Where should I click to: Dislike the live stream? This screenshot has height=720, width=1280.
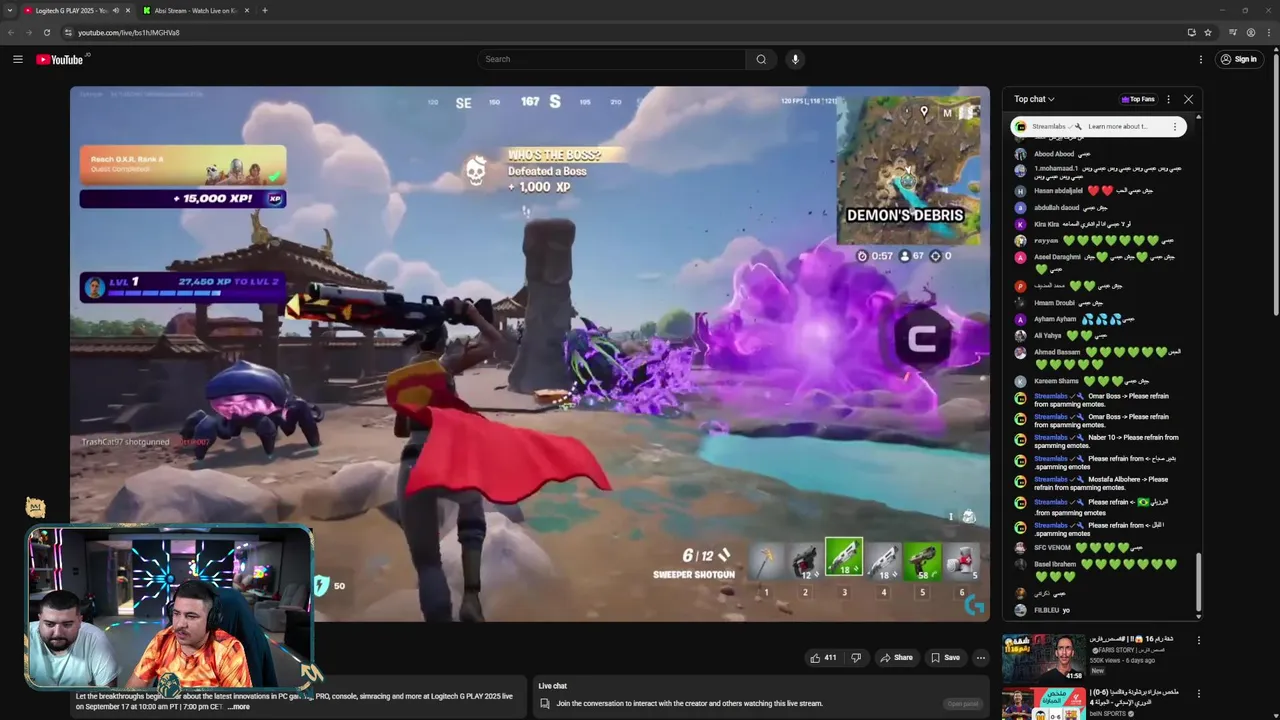click(x=856, y=657)
